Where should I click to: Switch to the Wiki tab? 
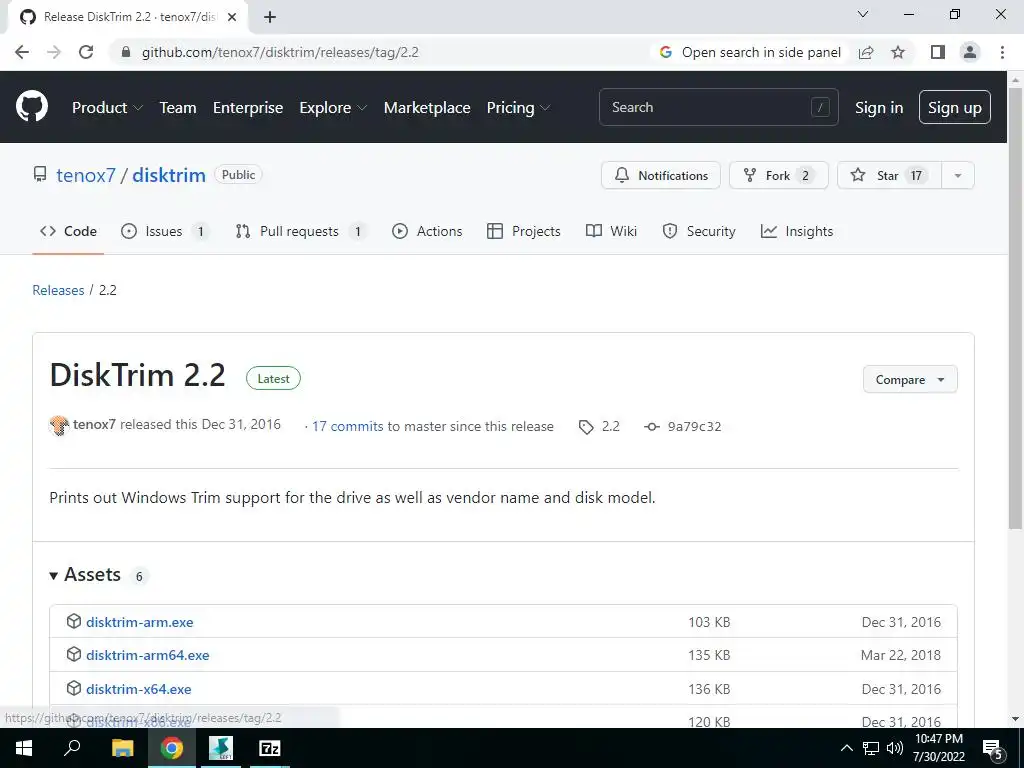pos(611,231)
